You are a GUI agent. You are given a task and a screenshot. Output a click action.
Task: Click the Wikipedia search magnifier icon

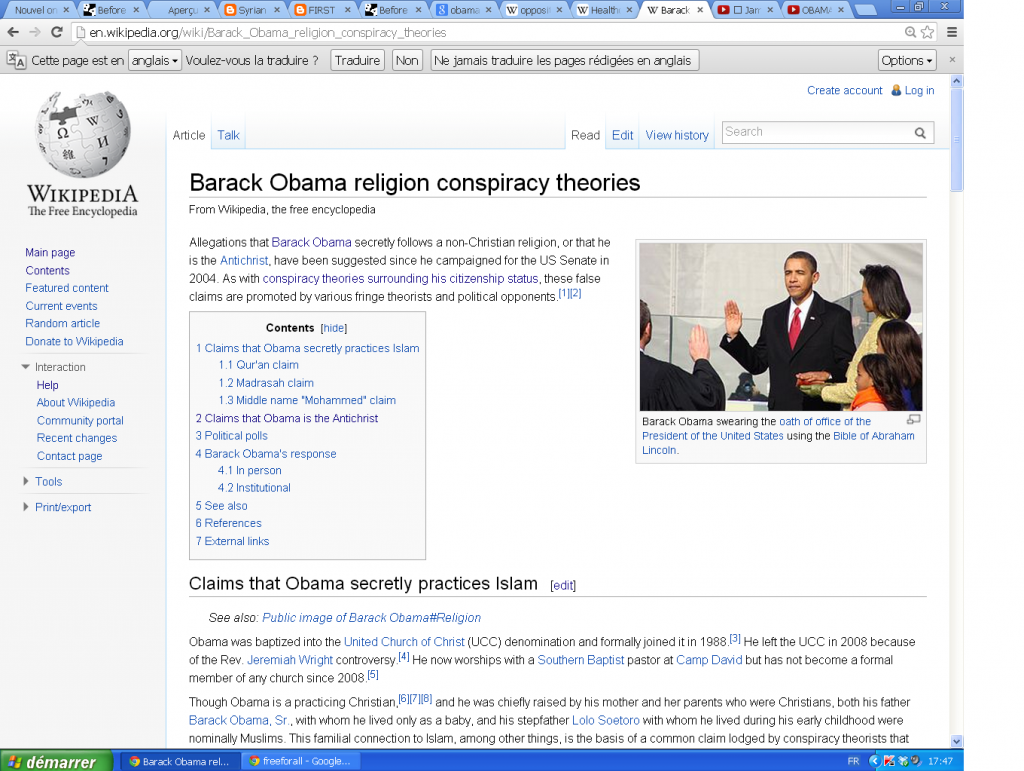pyautogui.click(x=920, y=133)
